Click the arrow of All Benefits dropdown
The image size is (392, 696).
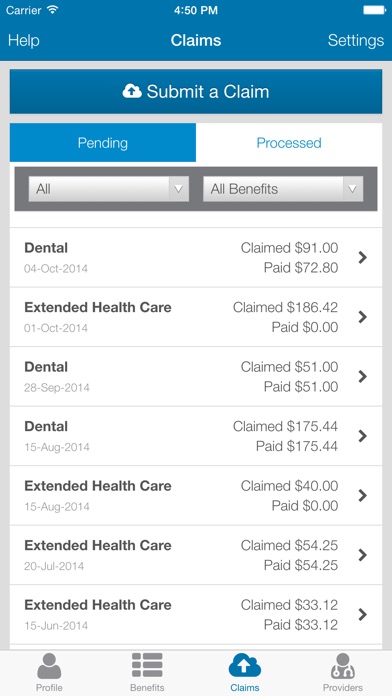pyautogui.click(x=352, y=189)
